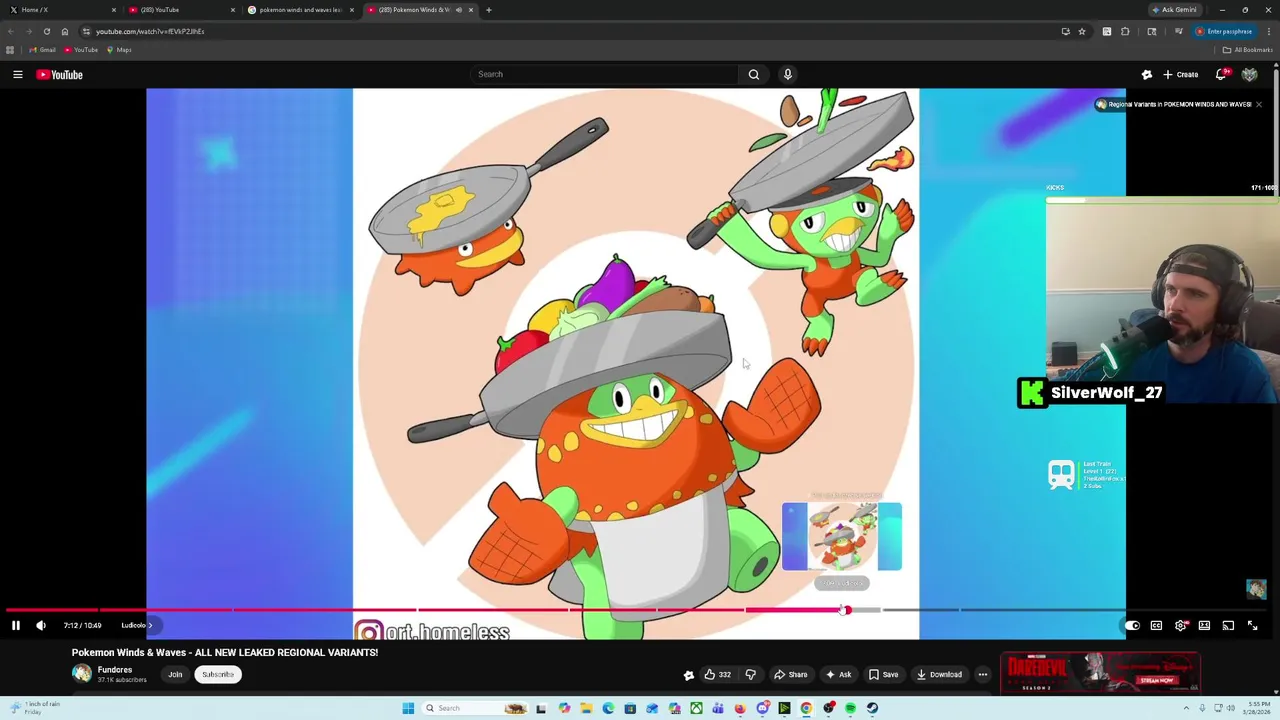
Task: Click the Join button for Fundores channel
Action: pos(175,674)
